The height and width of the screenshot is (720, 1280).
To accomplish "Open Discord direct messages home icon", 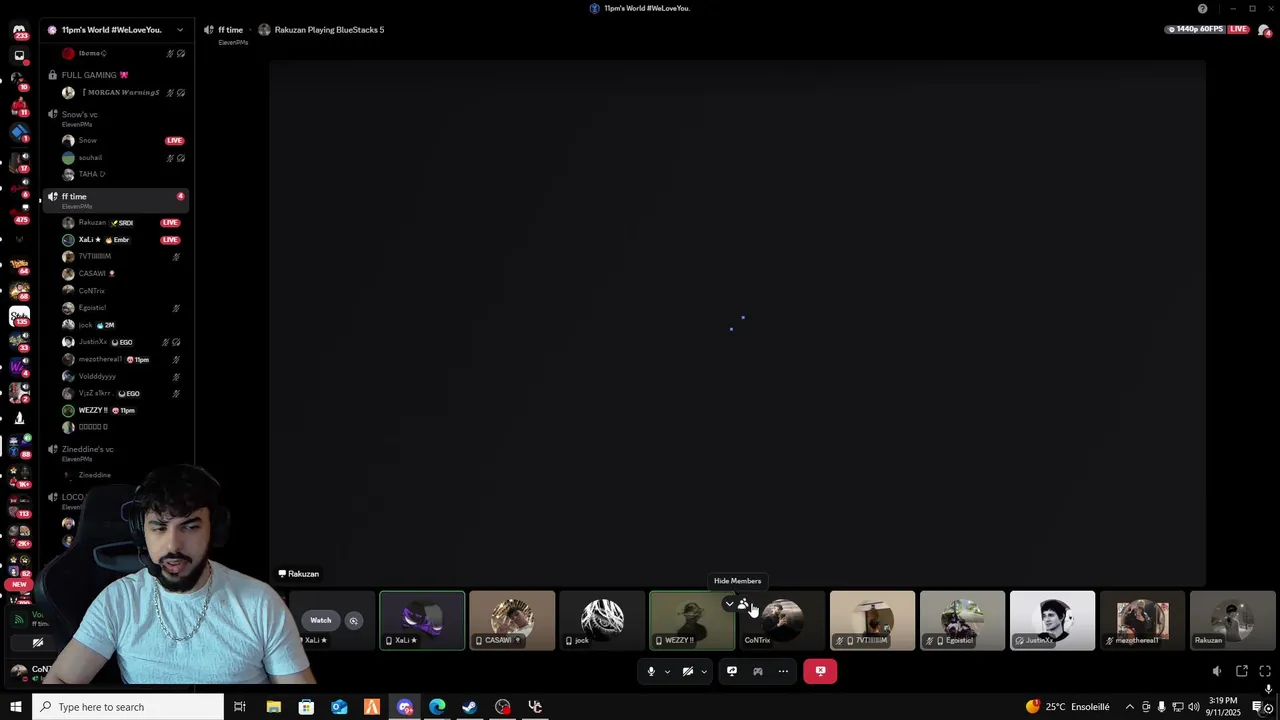I will pyautogui.click(x=19, y=31).
